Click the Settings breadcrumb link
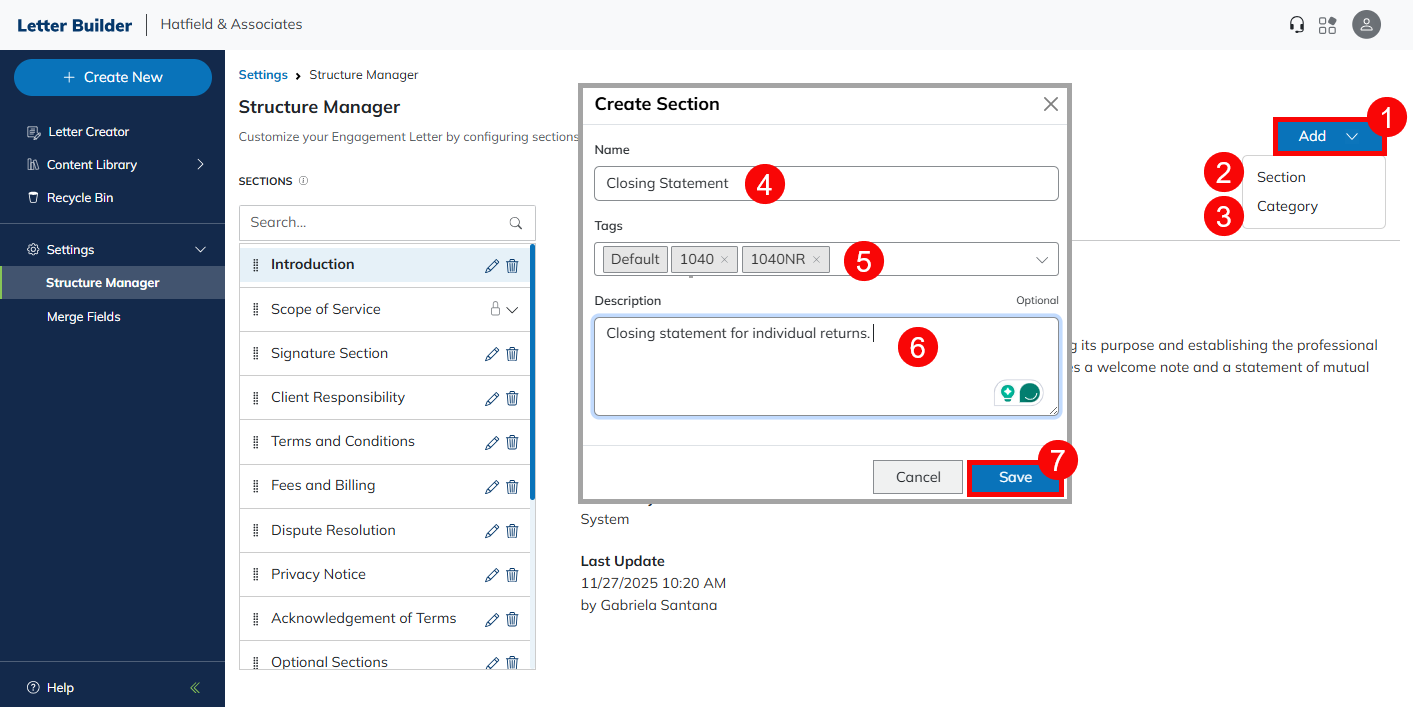Viewport: 1413px width, 707px height. pyautogui.click(x=263, y=75)
